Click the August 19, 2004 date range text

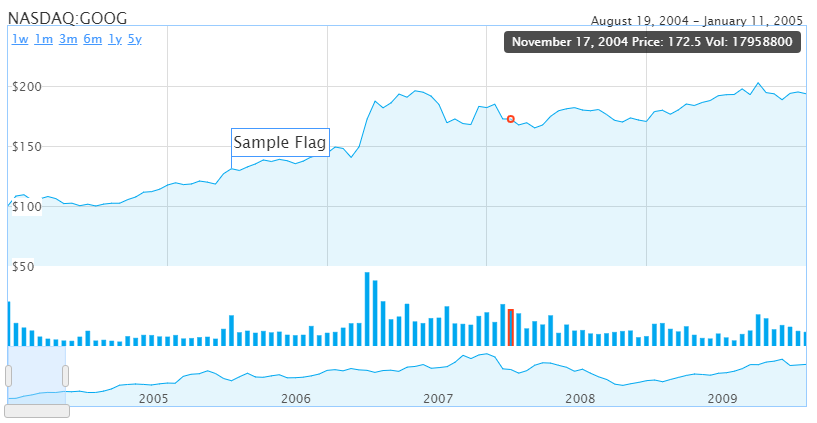point(697,21)
